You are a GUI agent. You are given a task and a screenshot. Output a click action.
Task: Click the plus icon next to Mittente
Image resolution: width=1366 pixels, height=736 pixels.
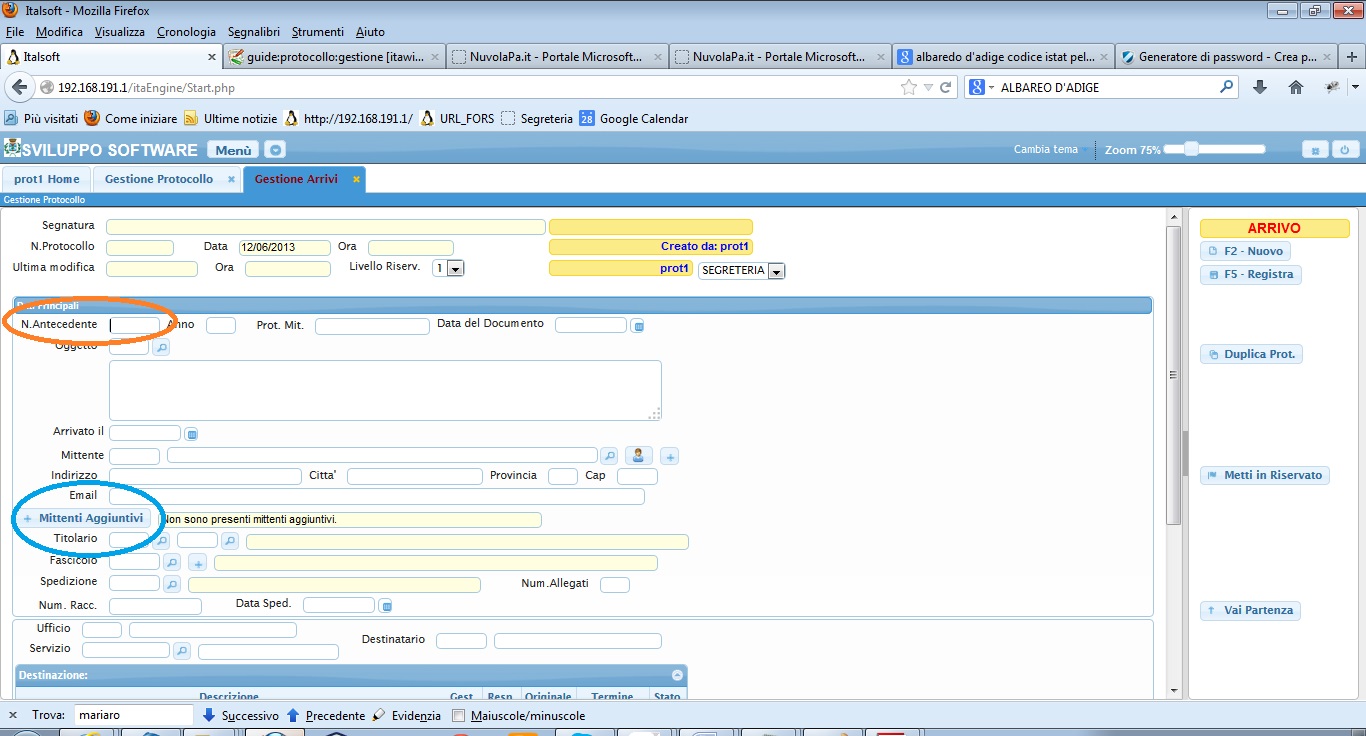point(670,457)
